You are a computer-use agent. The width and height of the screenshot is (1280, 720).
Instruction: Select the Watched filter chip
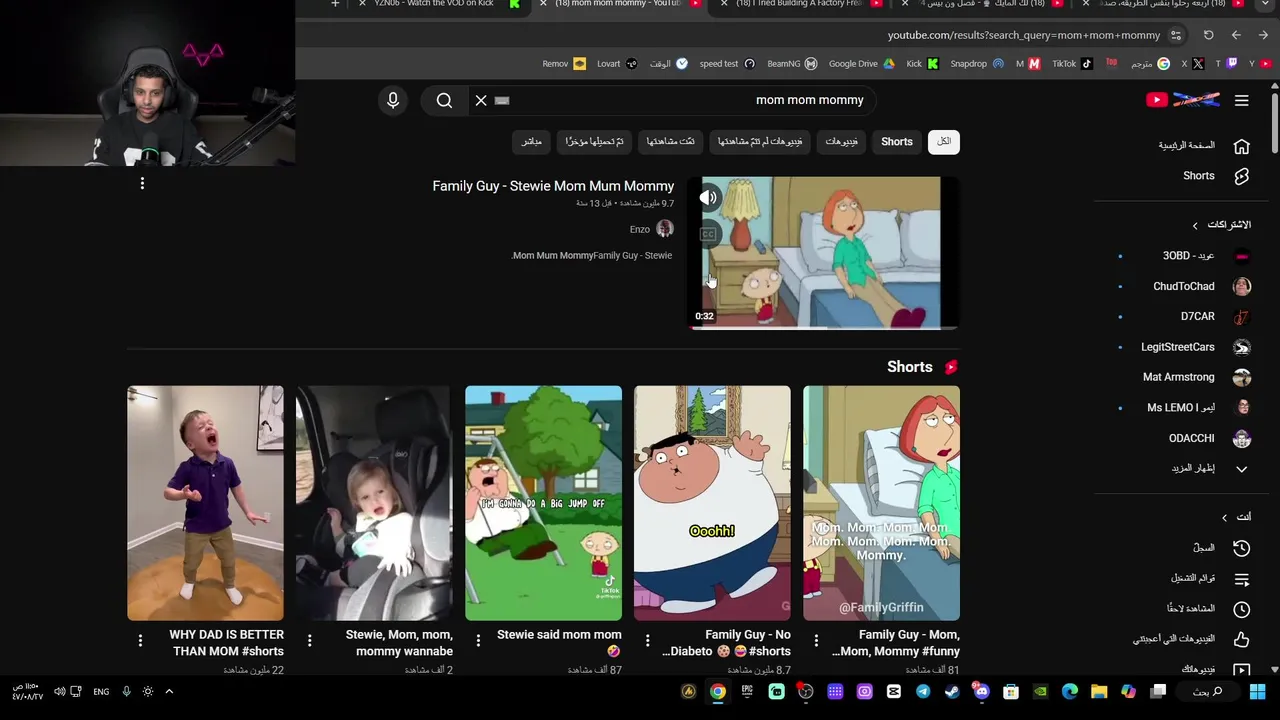[x=670, y=142]
